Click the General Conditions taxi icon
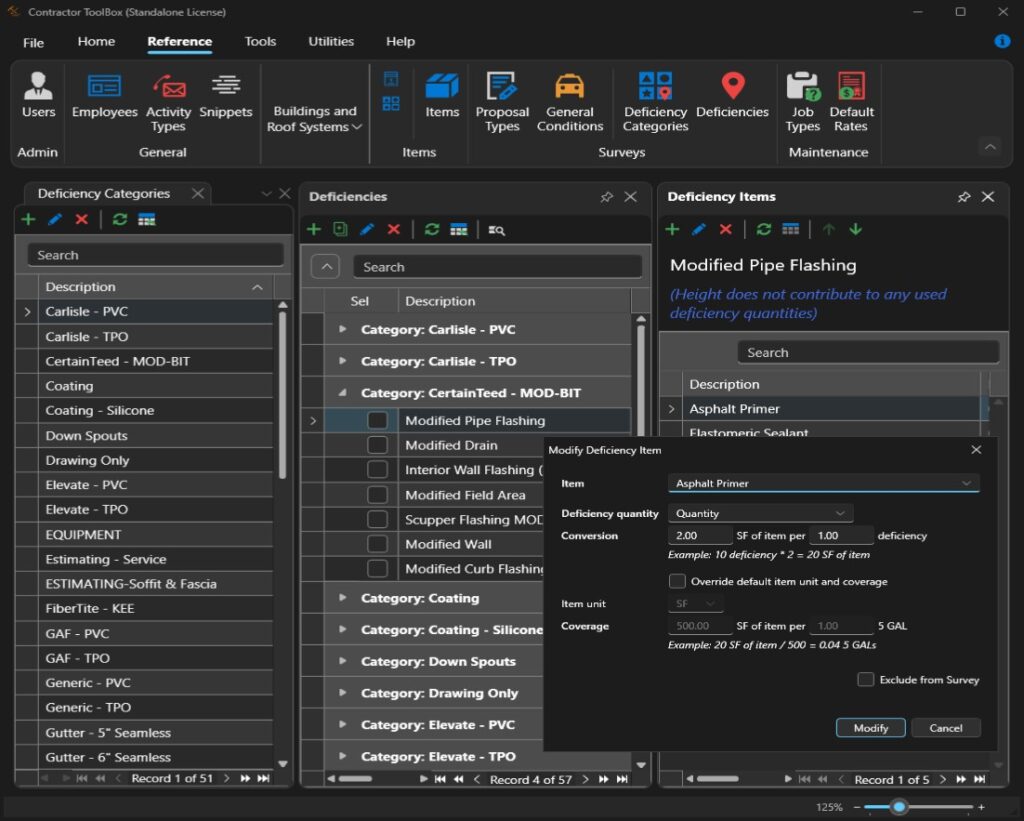1024x821 pixels. [569, 87]
